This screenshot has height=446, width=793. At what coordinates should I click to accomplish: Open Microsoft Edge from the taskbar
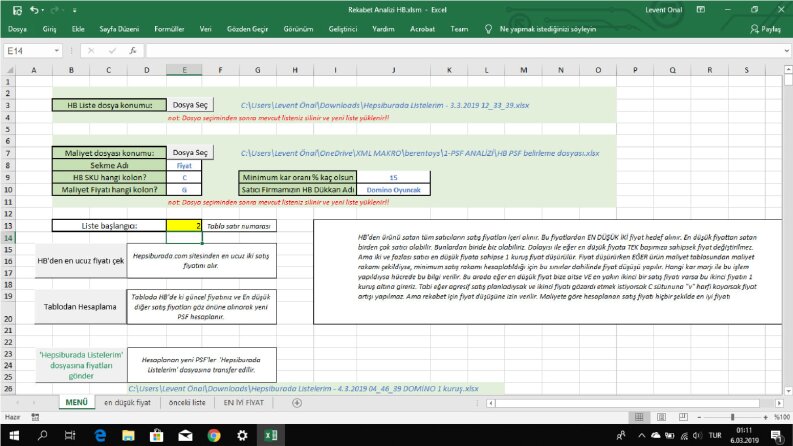click(100, 435)
